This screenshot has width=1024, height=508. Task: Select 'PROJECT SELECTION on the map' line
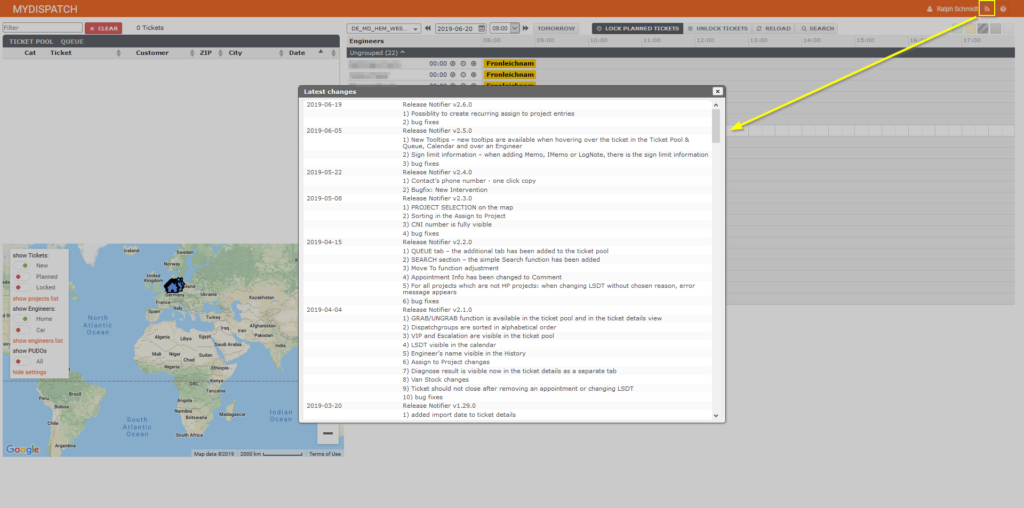(458, 207)
